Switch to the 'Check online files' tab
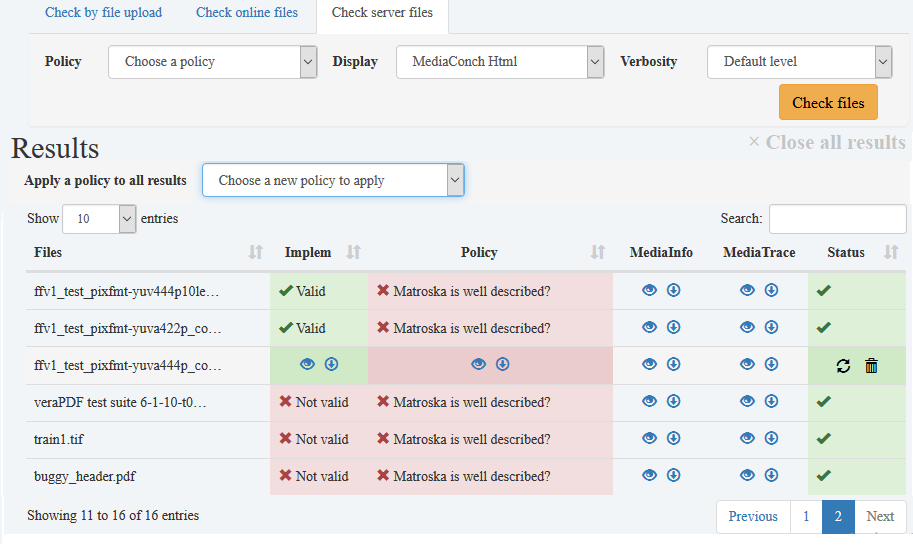 click(x=246, y=13)
